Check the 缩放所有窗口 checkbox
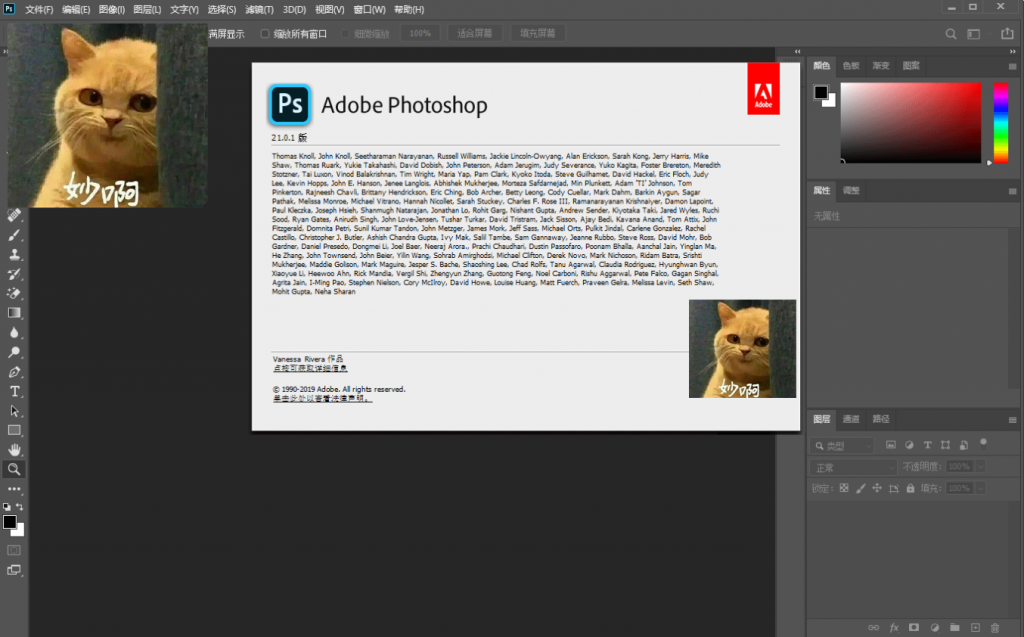 pos(264,34)
